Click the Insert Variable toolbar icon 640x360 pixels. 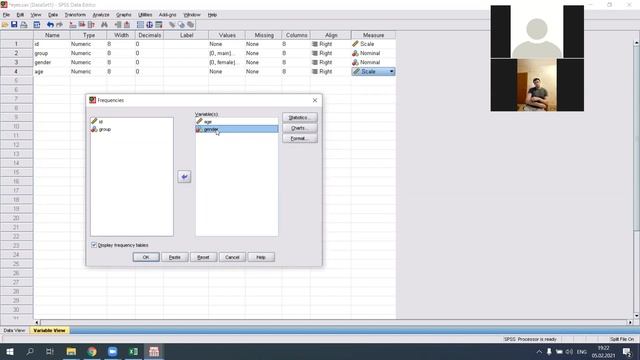tap(127, 25)
